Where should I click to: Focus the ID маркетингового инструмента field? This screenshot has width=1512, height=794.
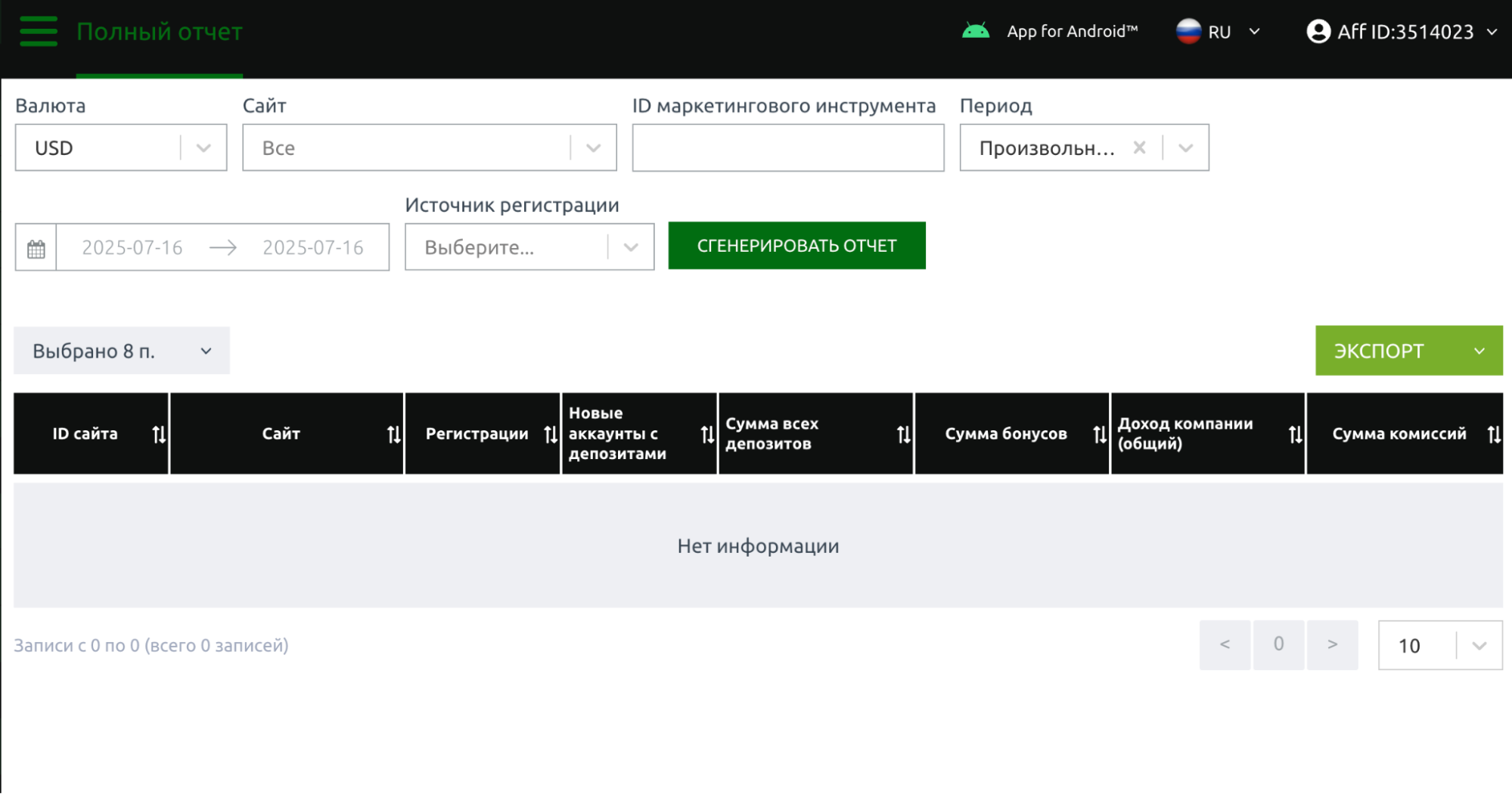787,148
